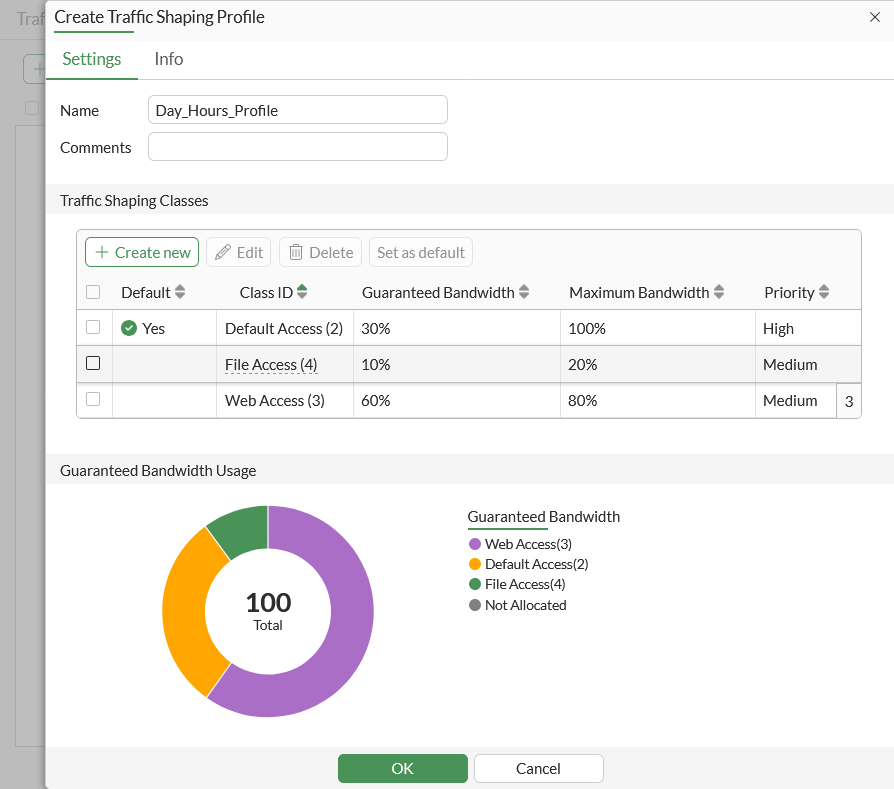Sort the Guaranteed Bandwidth column

(x=524, y=291)
